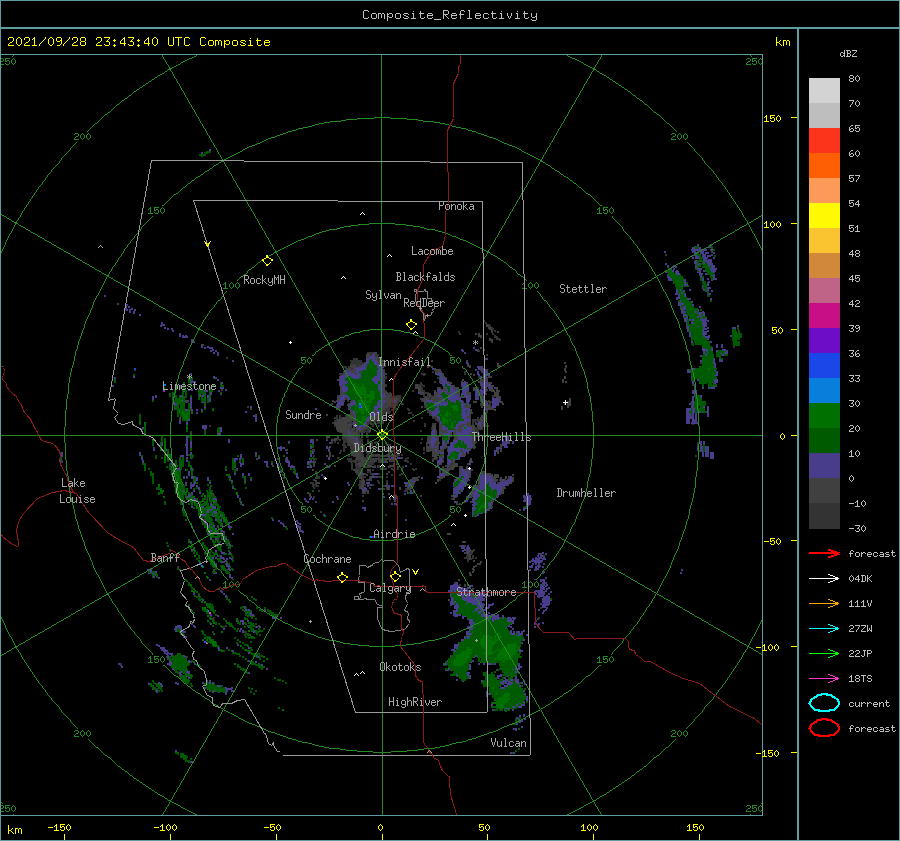Click the Airdrie label

click(394, 534)
